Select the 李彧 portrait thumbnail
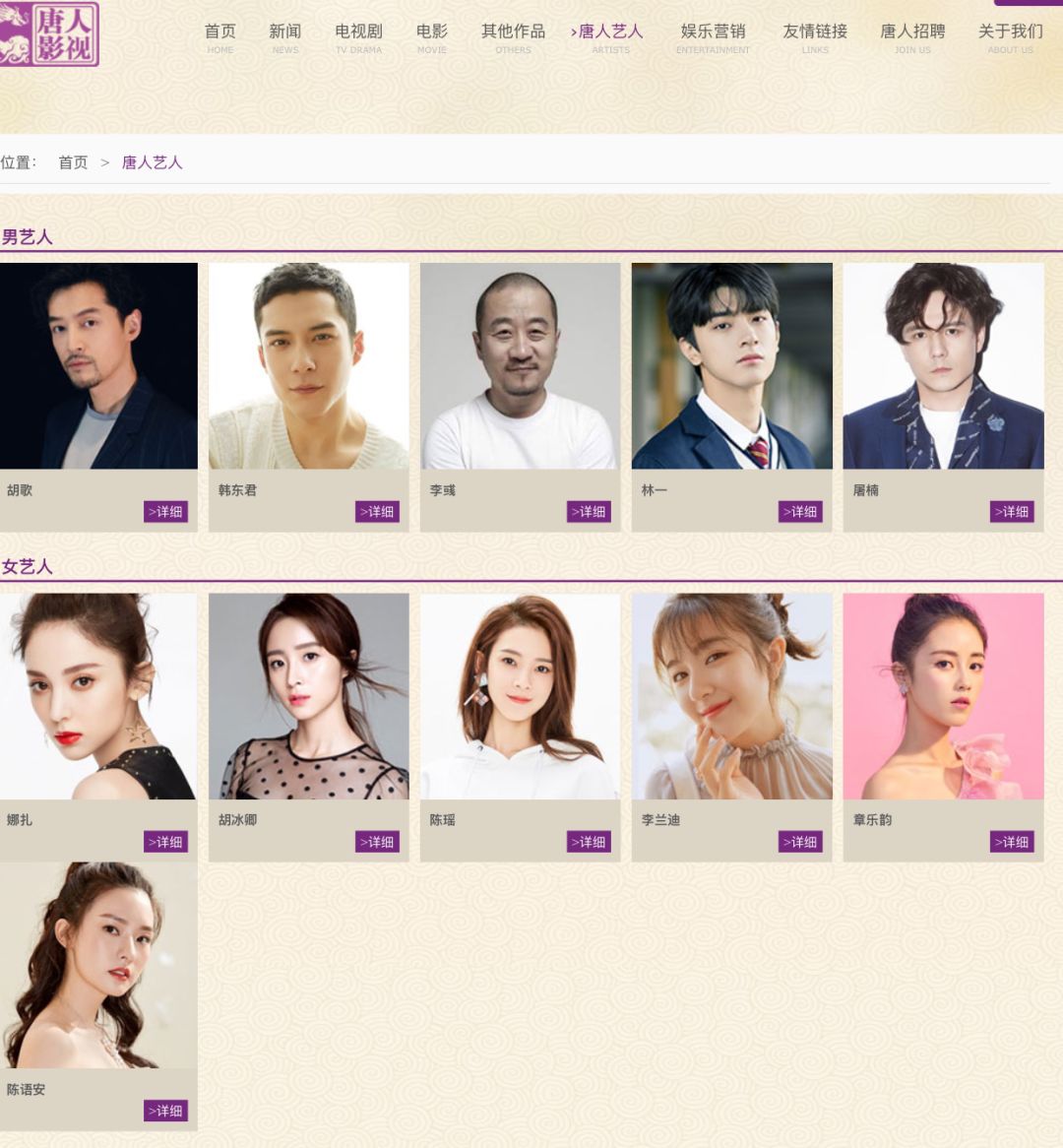 [520, 366]
